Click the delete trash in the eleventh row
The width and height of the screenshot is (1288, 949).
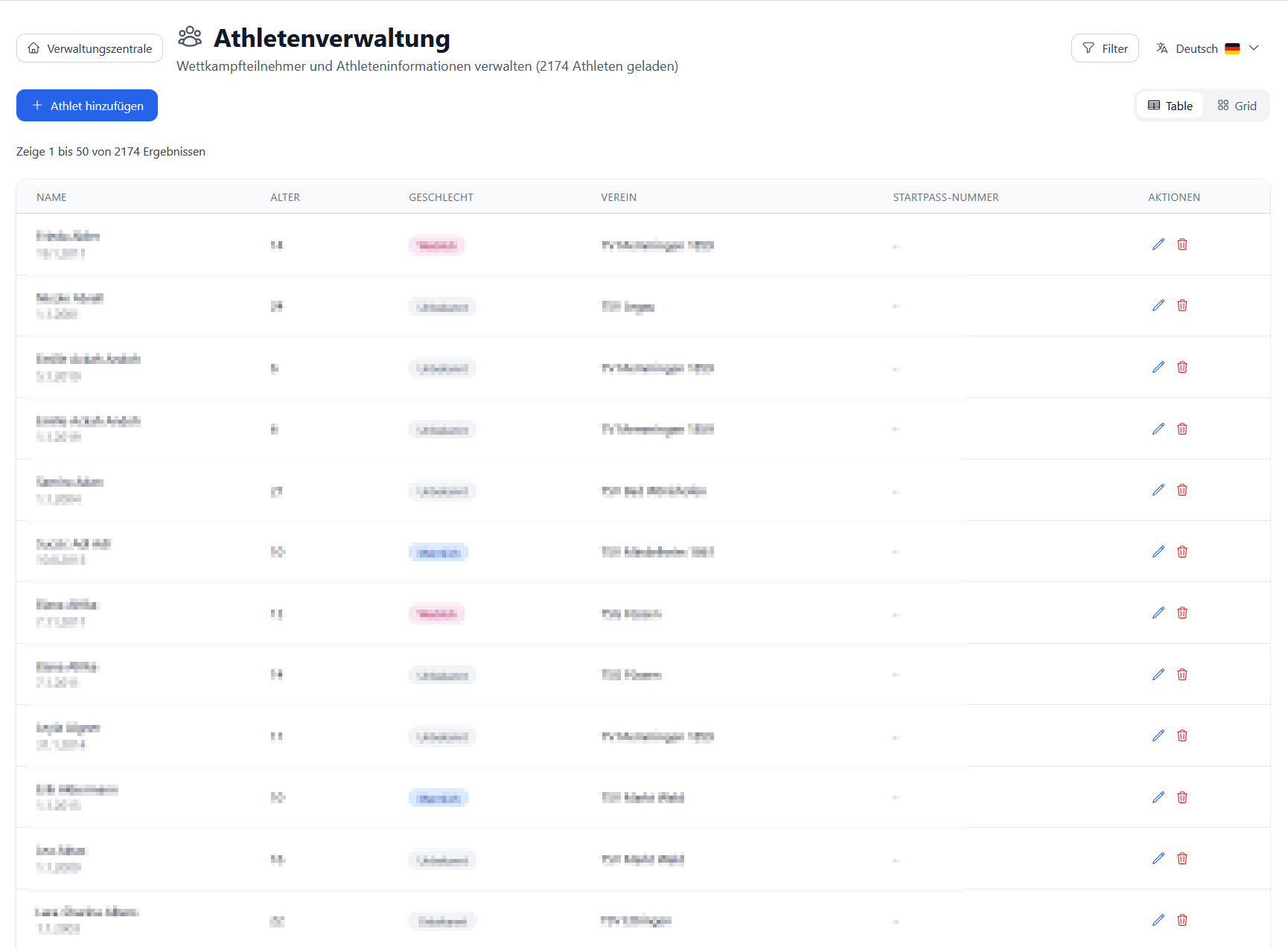click(x=1182, y=858)
